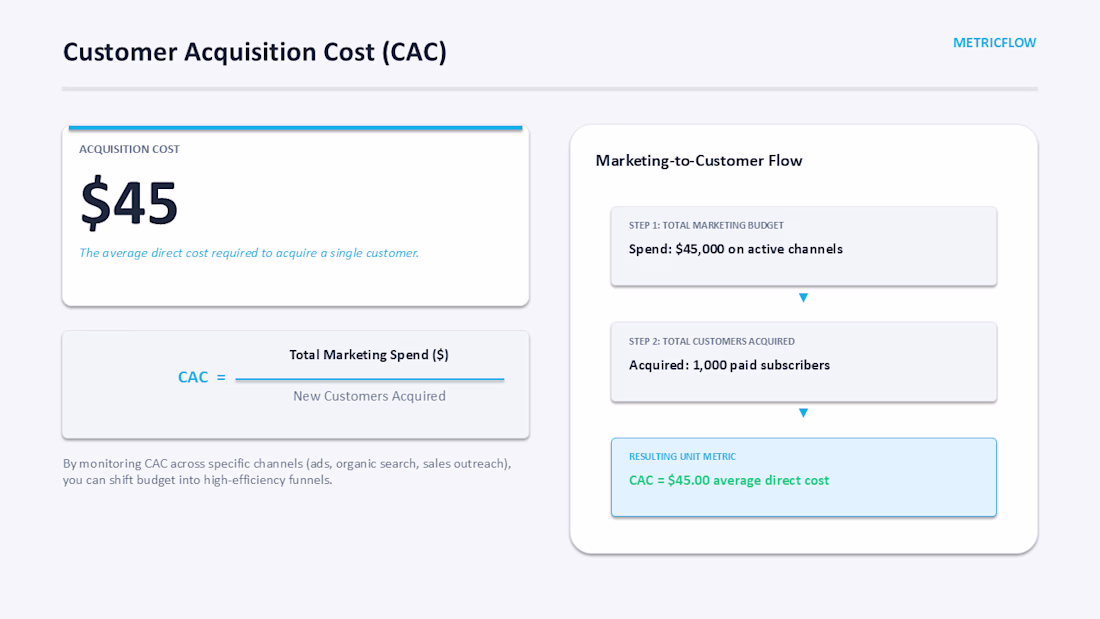Select the large $45 figure
The image size is (1100, 619).
pos(129,203)
